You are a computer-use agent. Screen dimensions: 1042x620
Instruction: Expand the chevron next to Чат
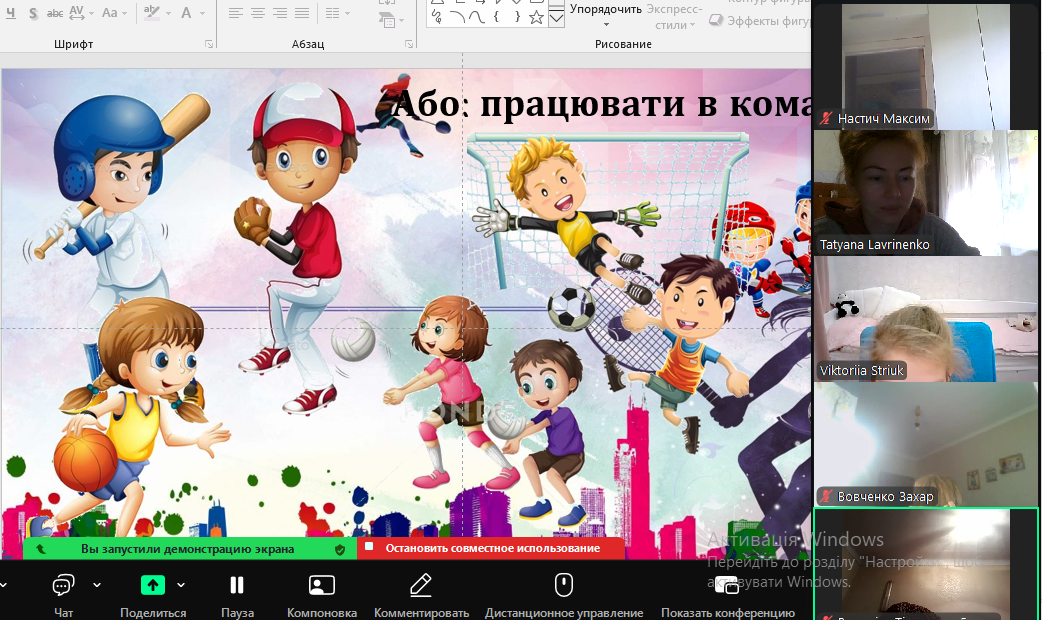[97, 585]
